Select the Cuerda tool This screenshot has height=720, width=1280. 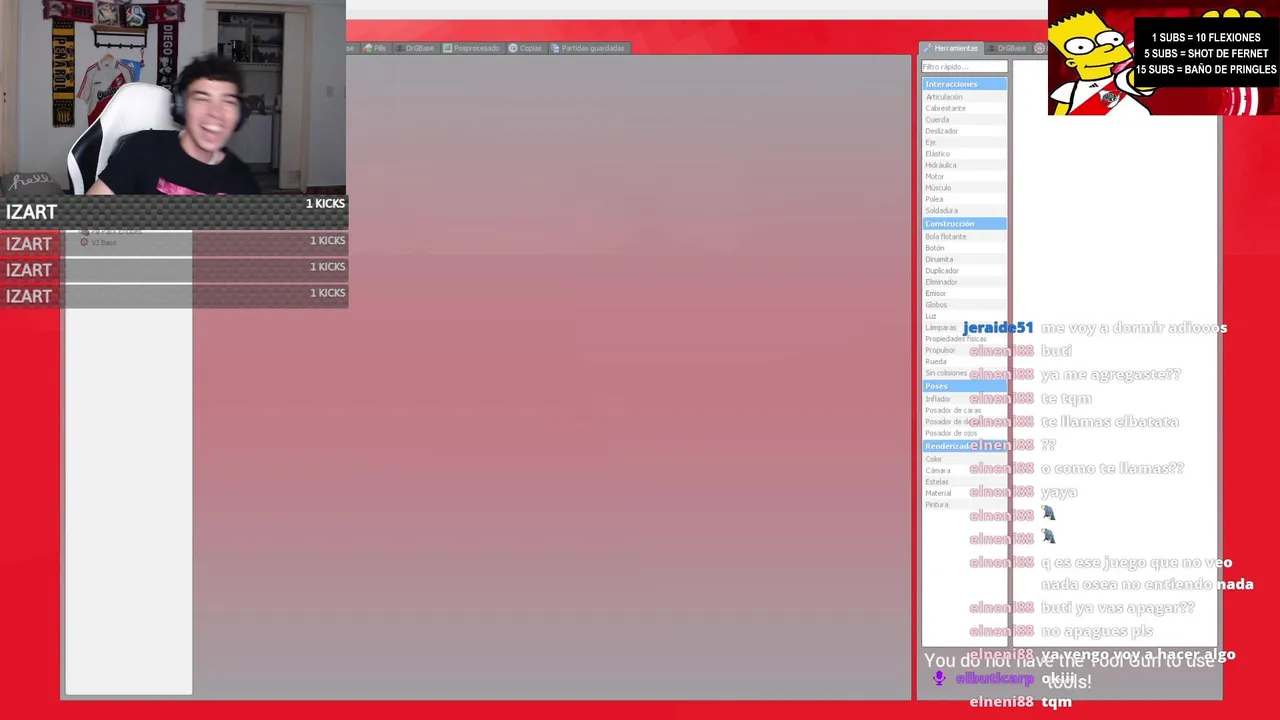tap(964, 120)
